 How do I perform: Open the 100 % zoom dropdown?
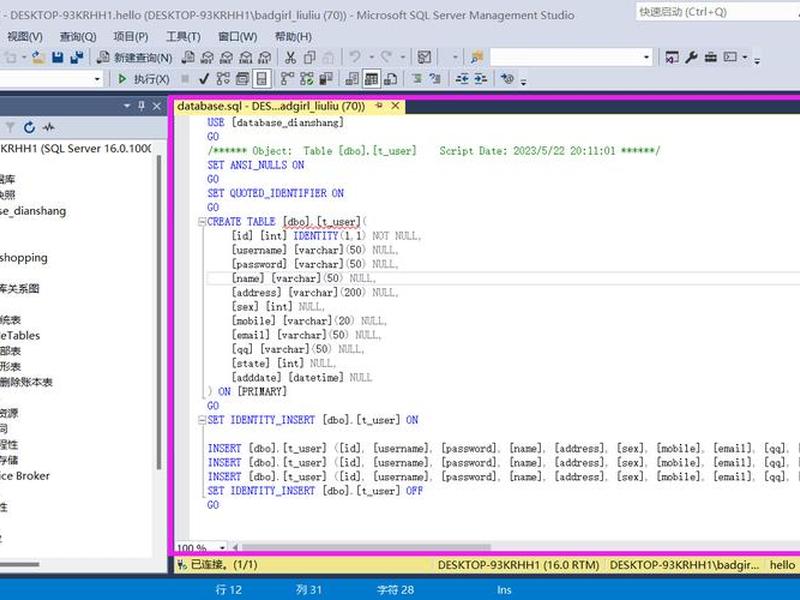click(x=222, y=547)
